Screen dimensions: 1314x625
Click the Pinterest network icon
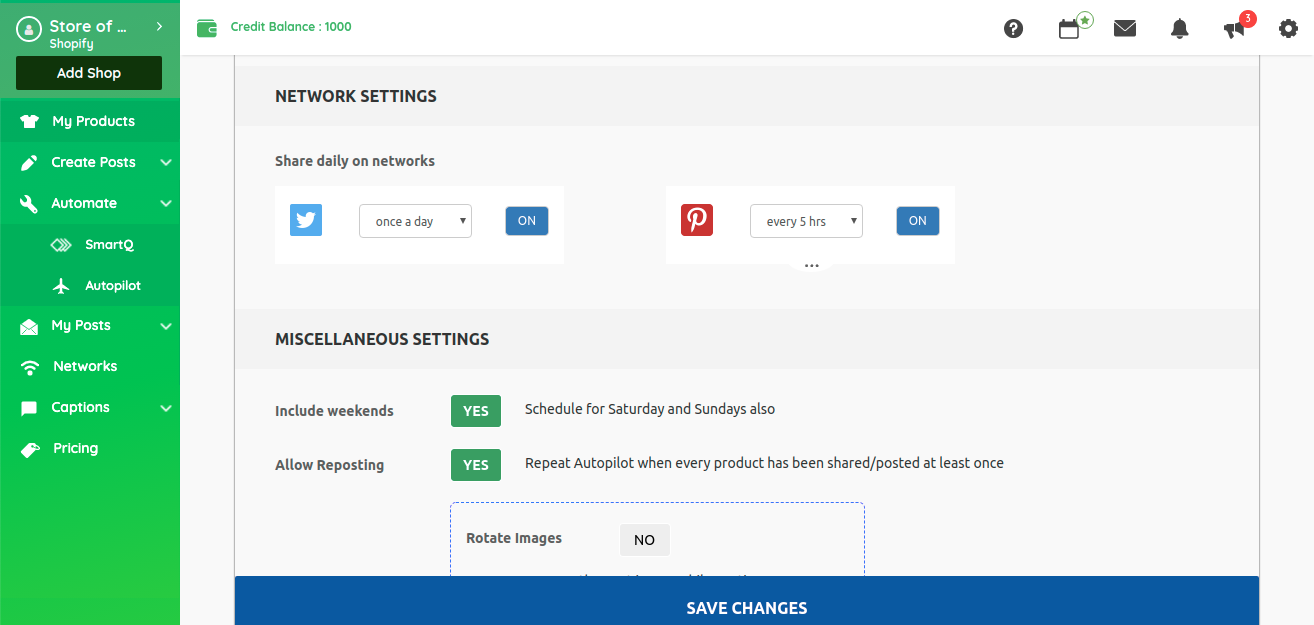tap(697, 220)
